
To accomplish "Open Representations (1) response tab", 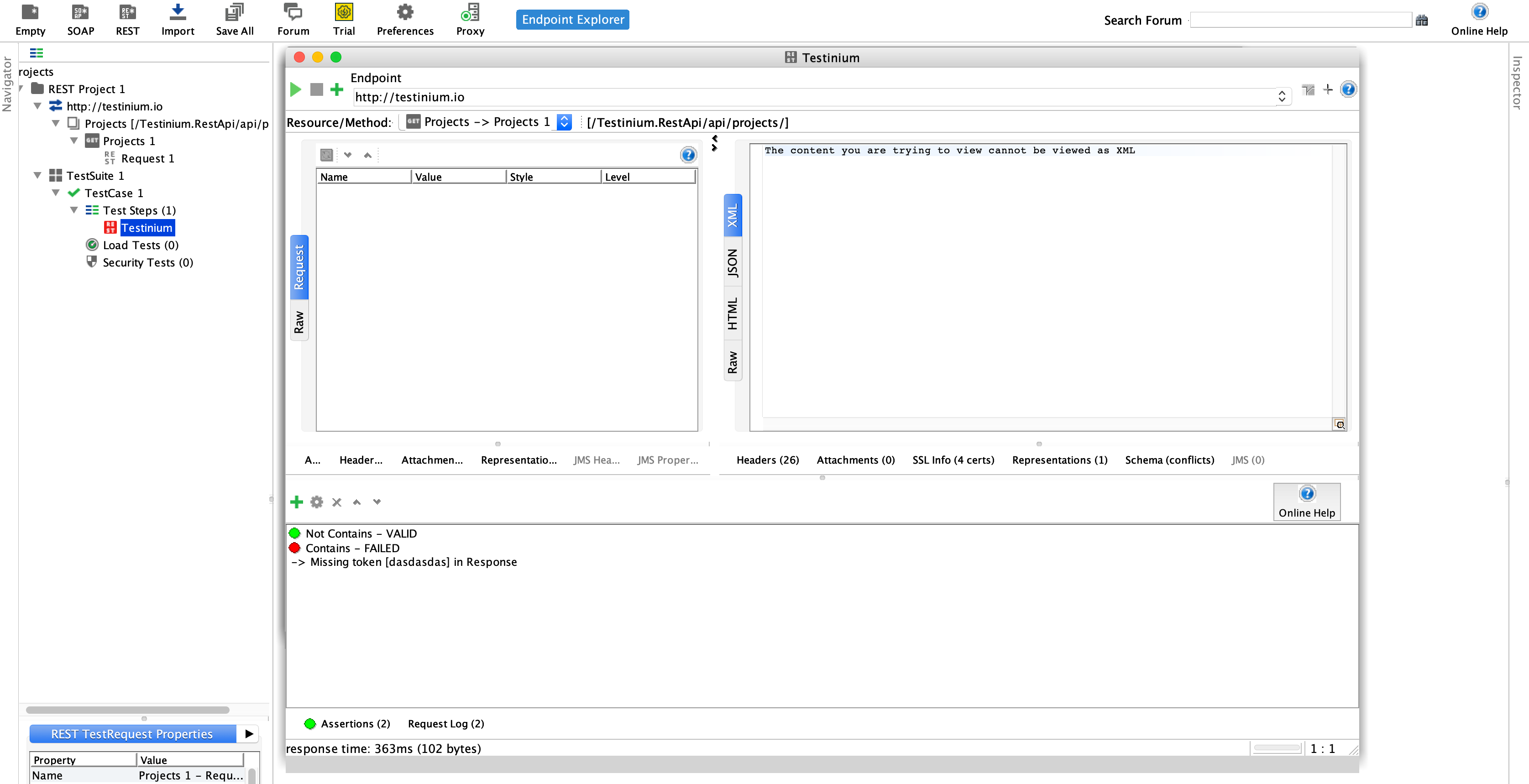I will point(1059,460).
